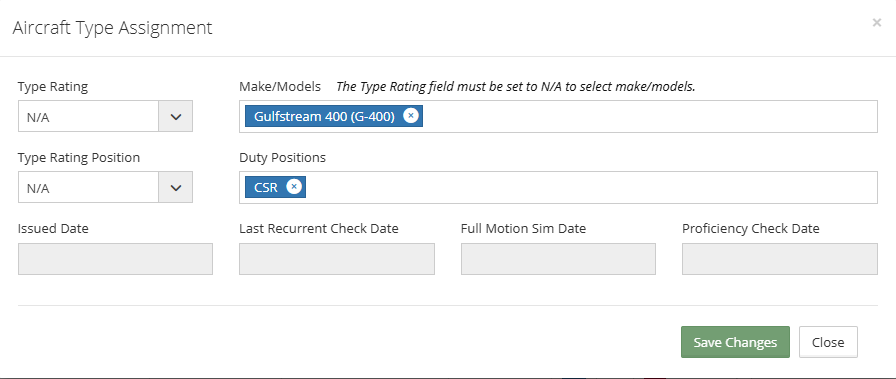Screen dimensions: 896x379
Task: Click the Gulfstream 400 (G-400) tag label
Action: pos(324,117)
